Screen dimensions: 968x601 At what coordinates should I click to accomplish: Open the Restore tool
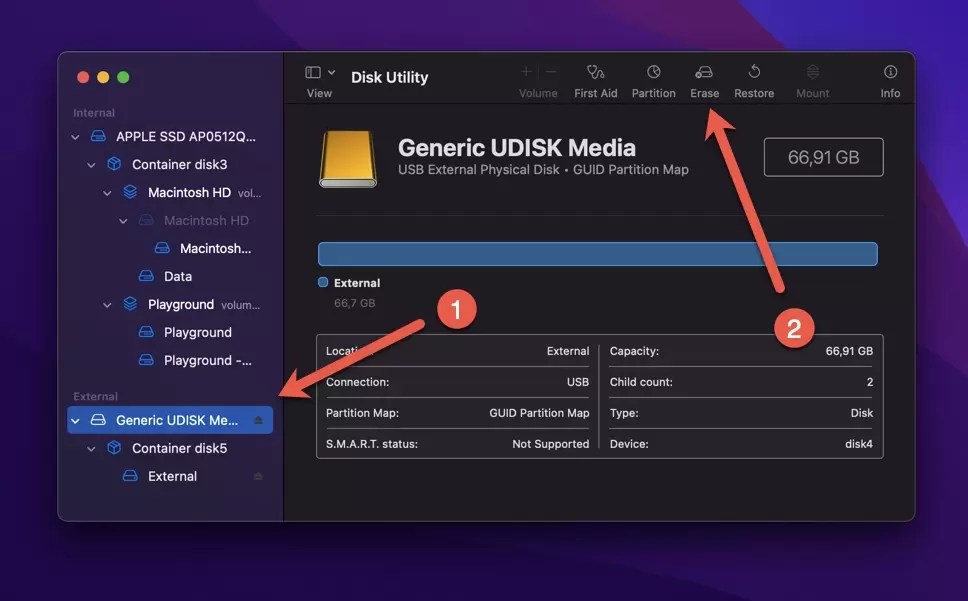[753, 75]
